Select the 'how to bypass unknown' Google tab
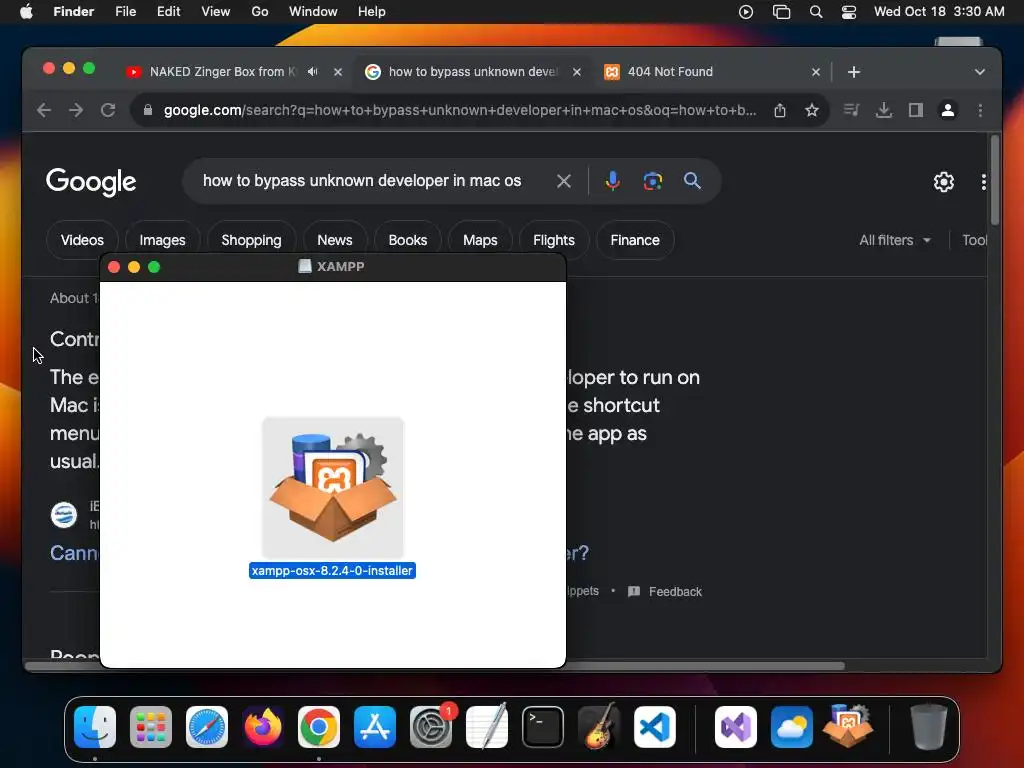Screen dimensions: 1024x768 pyautogui.click(x=473, y=72)
